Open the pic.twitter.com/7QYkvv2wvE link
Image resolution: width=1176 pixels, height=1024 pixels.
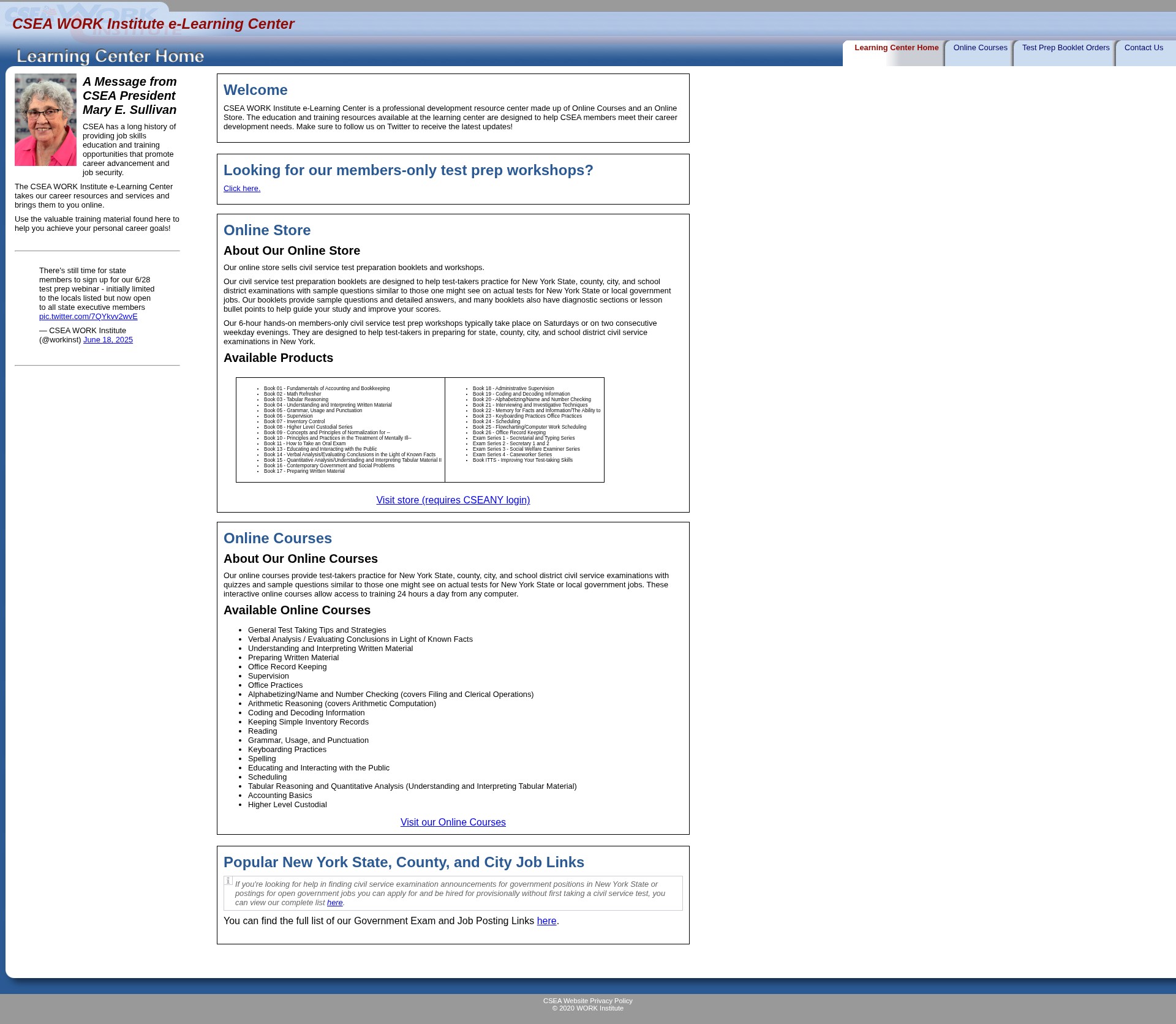(x=88, y=317)
